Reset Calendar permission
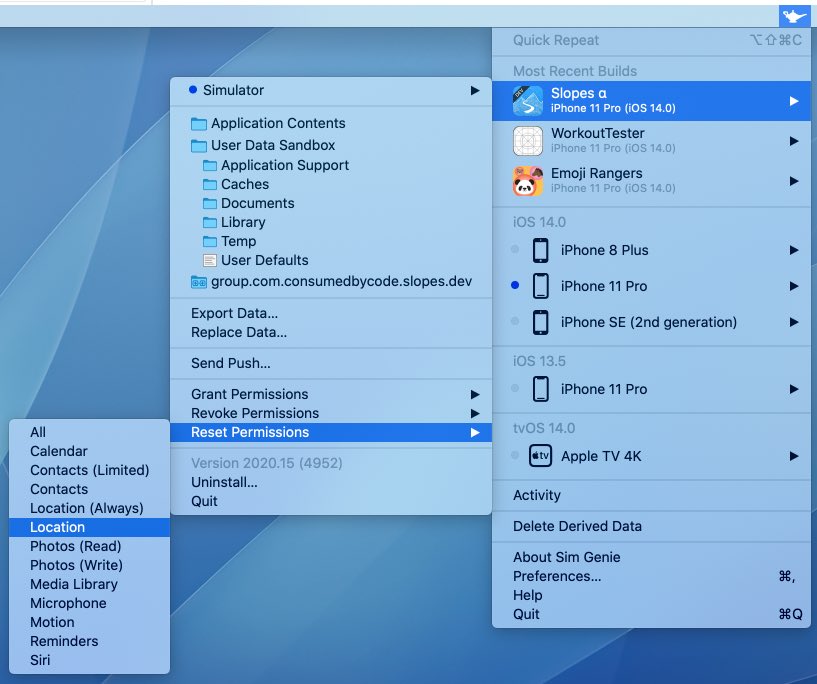The height and width of the screenshot is (684, 817). pos(90,451)
